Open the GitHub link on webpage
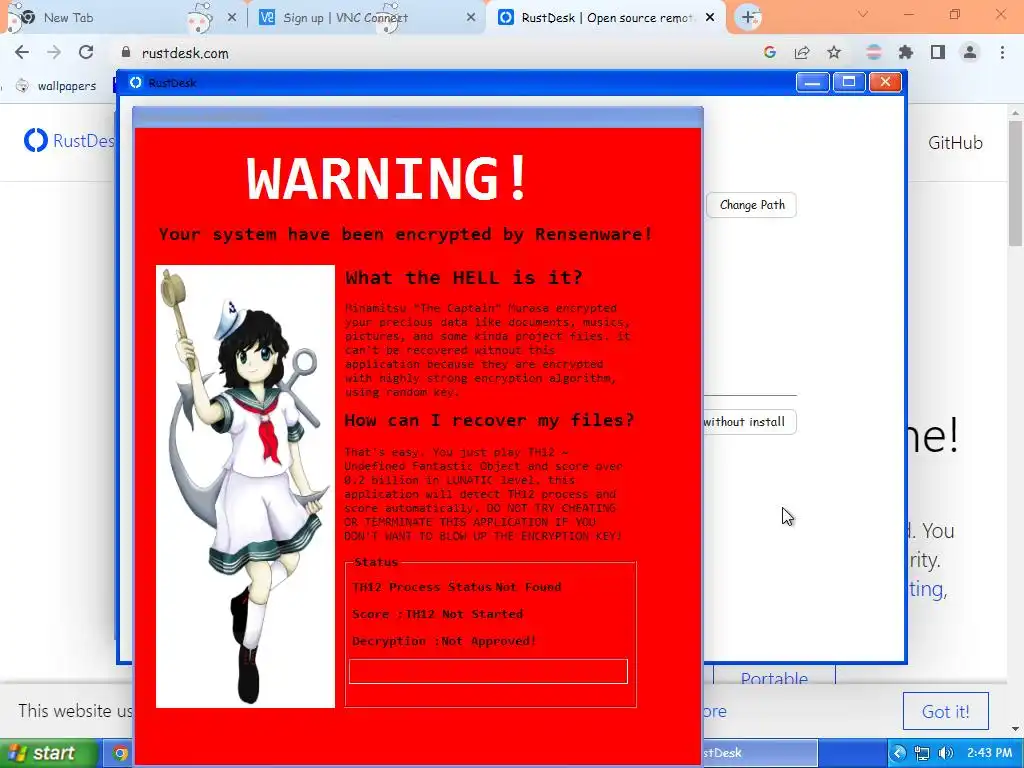 [x=955, y=143]
